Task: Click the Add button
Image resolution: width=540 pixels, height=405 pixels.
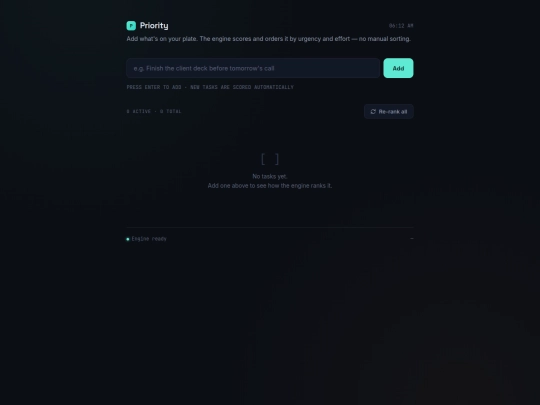Action: coord(398,68)
